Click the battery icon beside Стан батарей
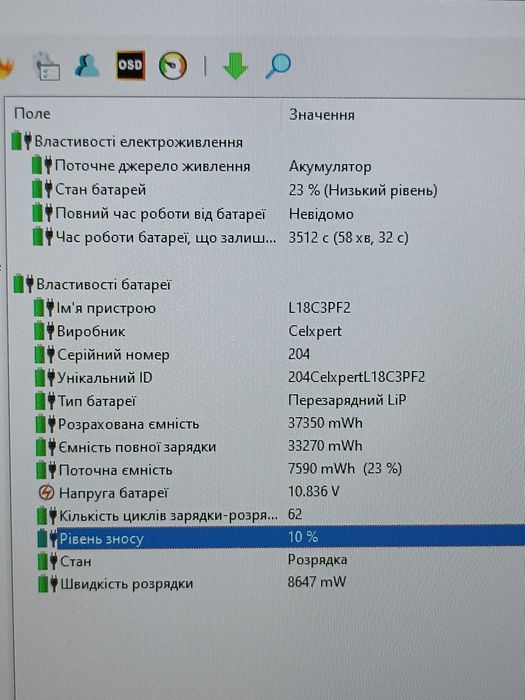Screen dimensions: 525x700 point(43,189)
